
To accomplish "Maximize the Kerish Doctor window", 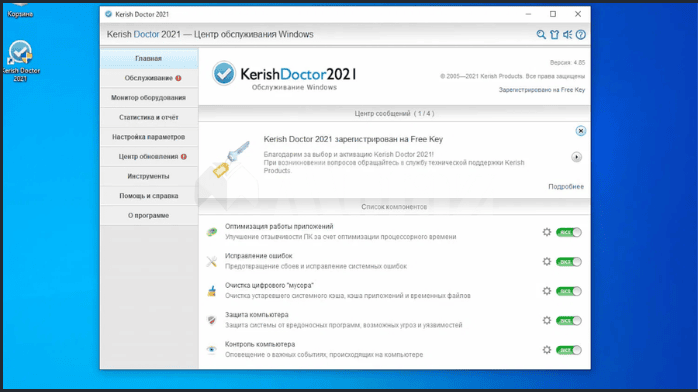I will (553, 14).
